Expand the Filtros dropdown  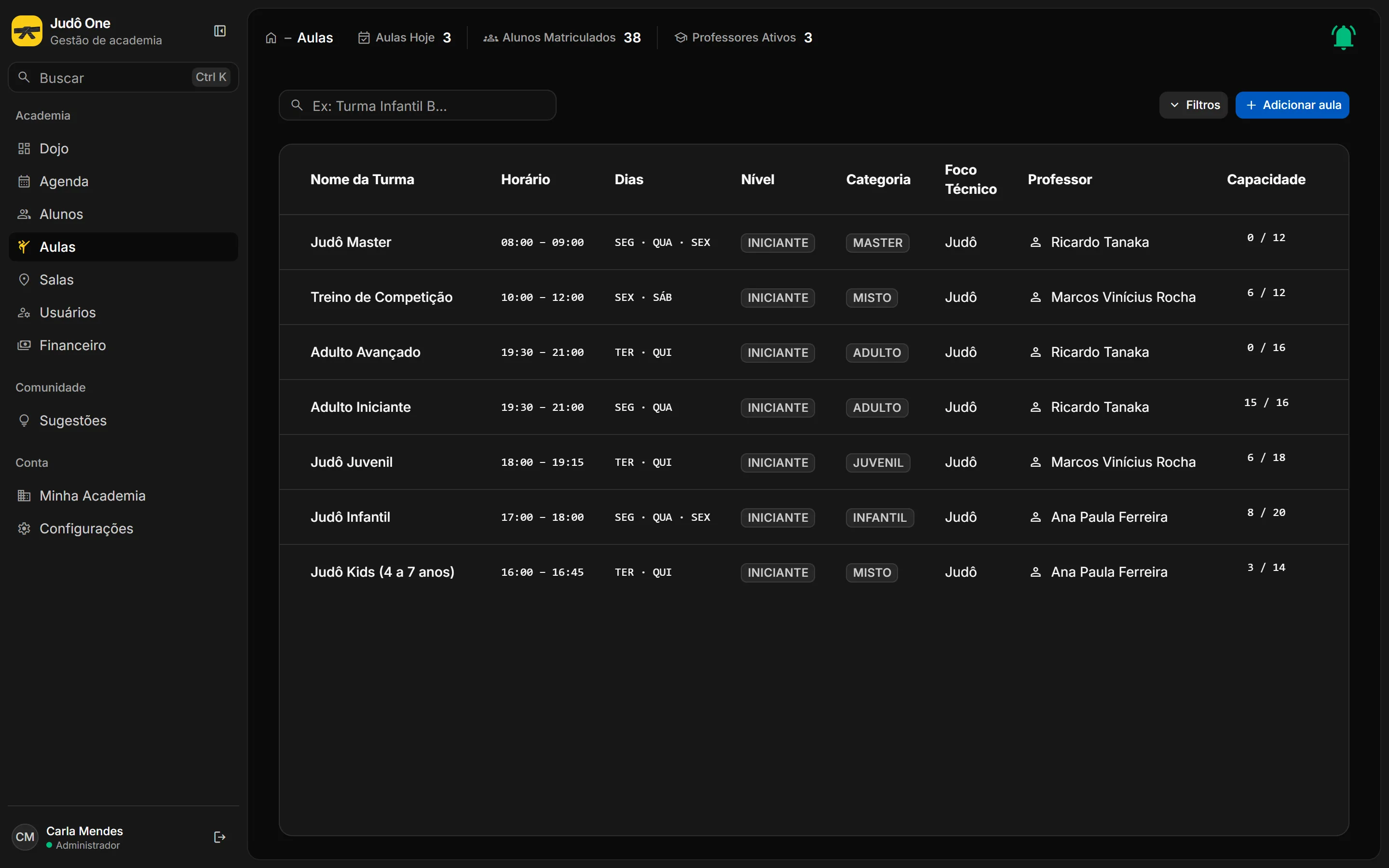(x=1193, y=105)
